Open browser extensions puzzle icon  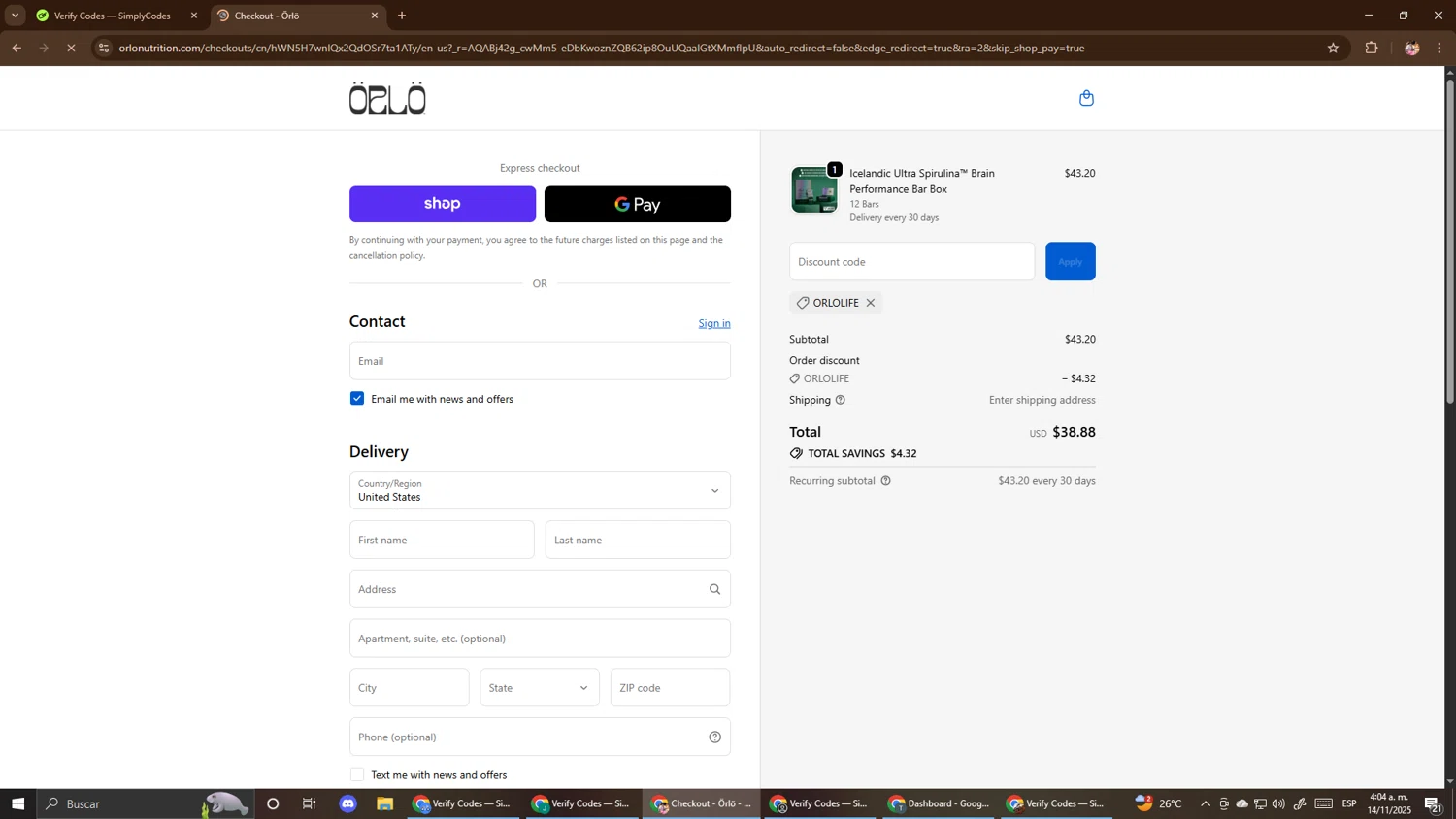[x=1372, y=48]
